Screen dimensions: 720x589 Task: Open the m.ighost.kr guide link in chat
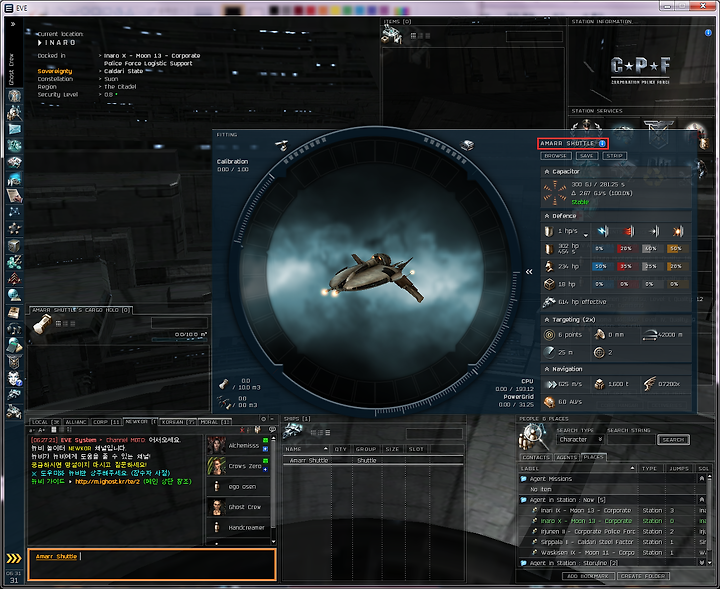pyautogui.click(x=107, y=482)
